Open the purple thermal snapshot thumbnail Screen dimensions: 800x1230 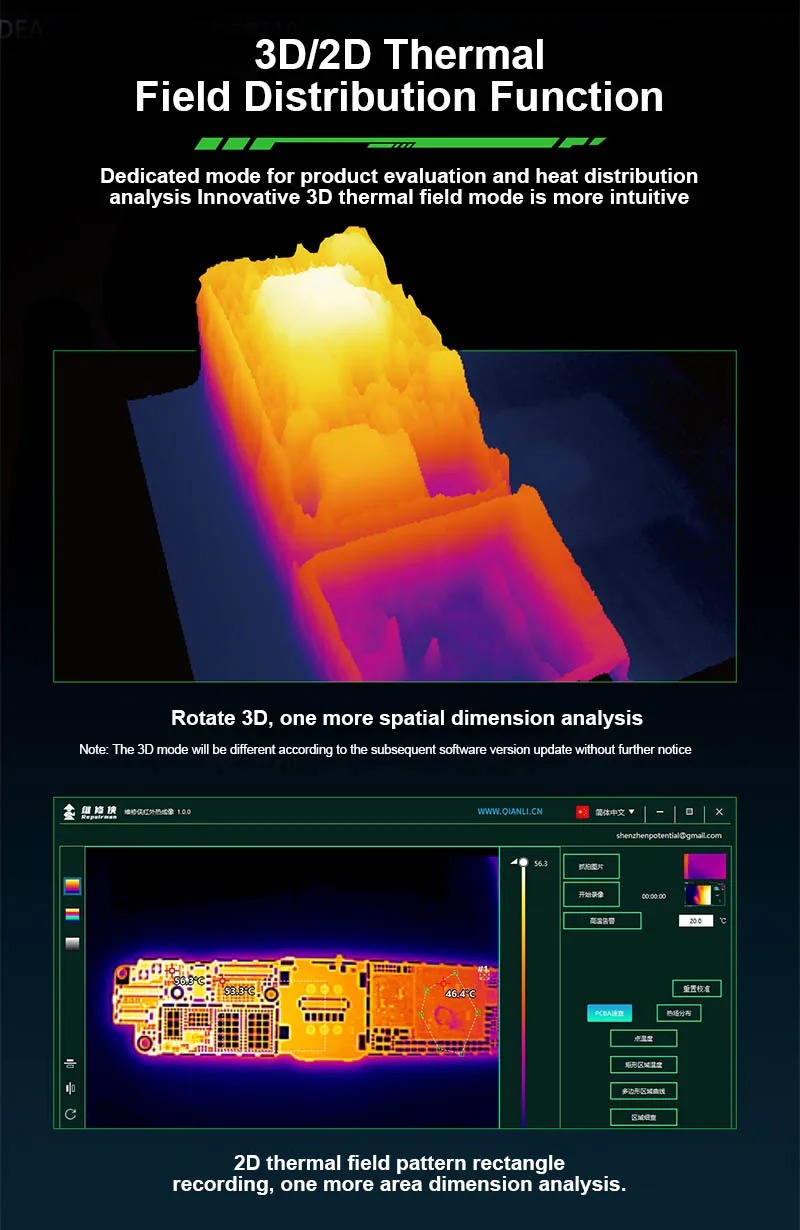[x=705, y=866]
